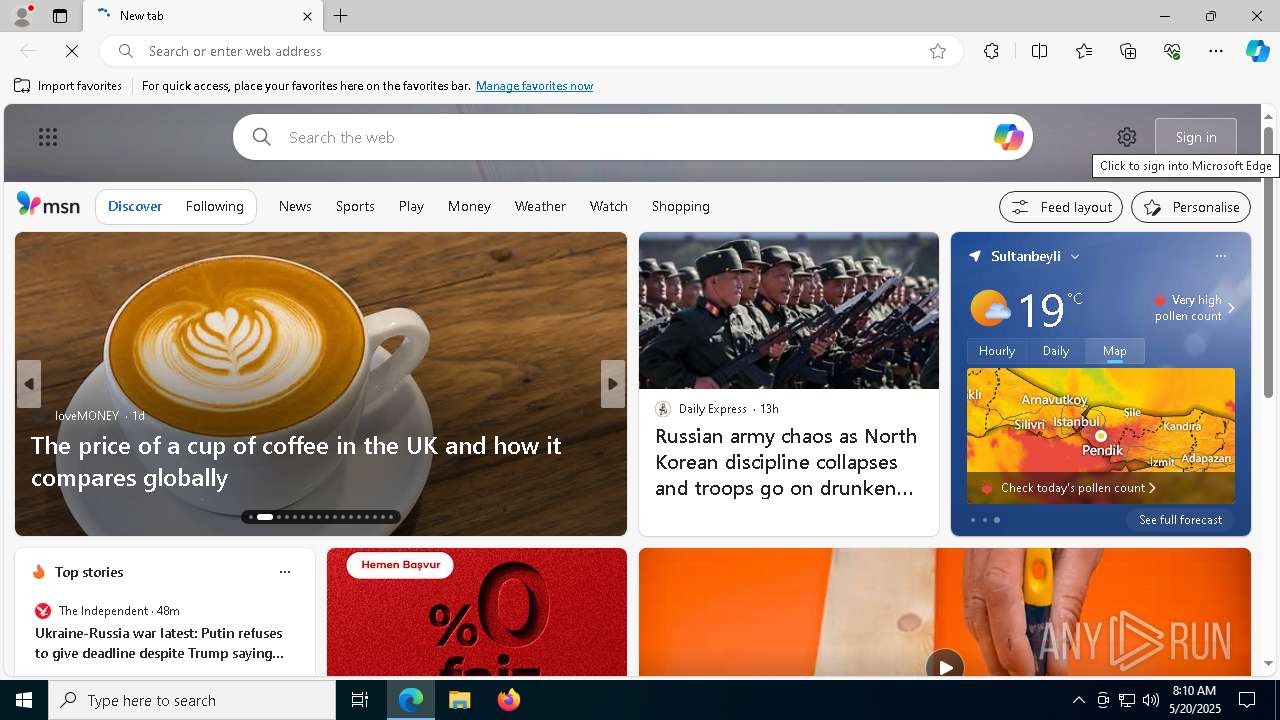Select Daily weather tab

tap(1056, 351)
